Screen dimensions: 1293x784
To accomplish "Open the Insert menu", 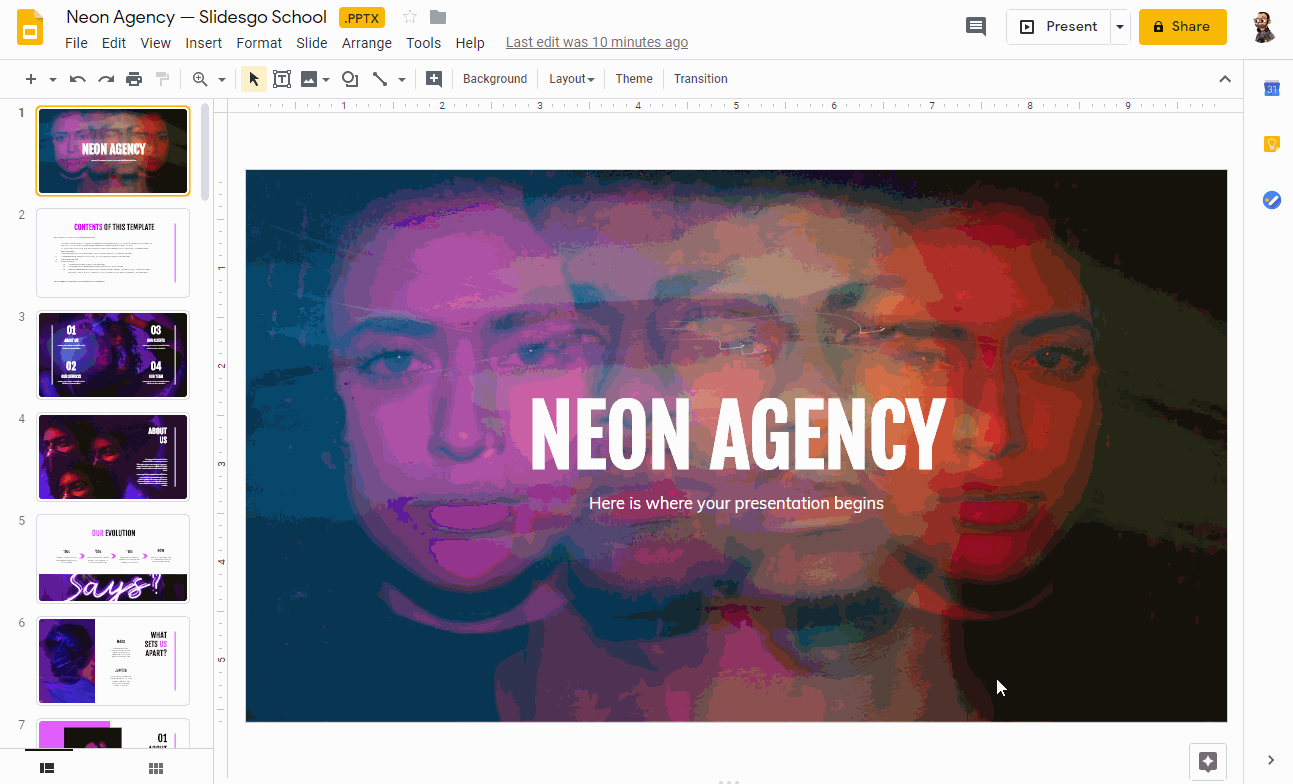I will 203,43.
